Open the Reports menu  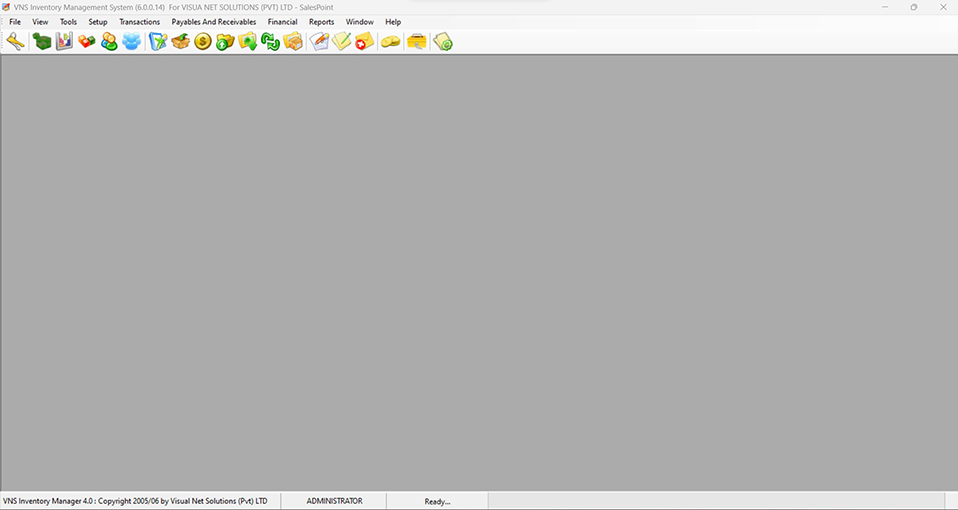click(321, 22)
